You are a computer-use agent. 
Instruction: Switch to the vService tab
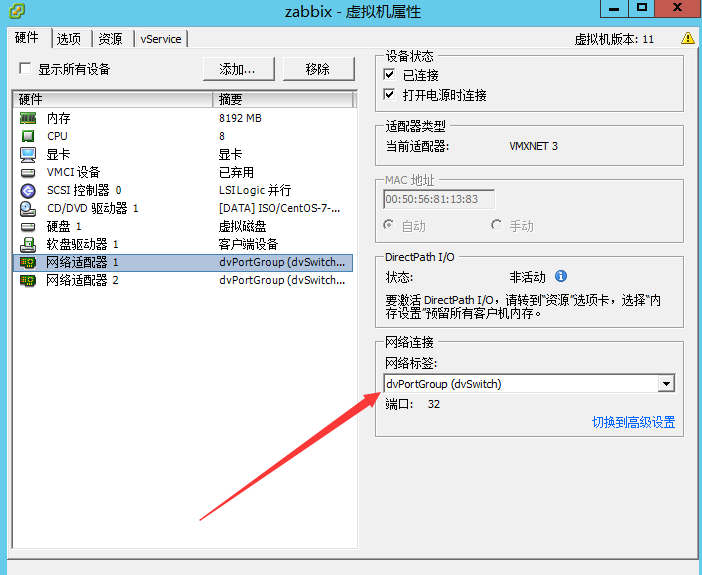pyautogui.click(x=161, y=39)
